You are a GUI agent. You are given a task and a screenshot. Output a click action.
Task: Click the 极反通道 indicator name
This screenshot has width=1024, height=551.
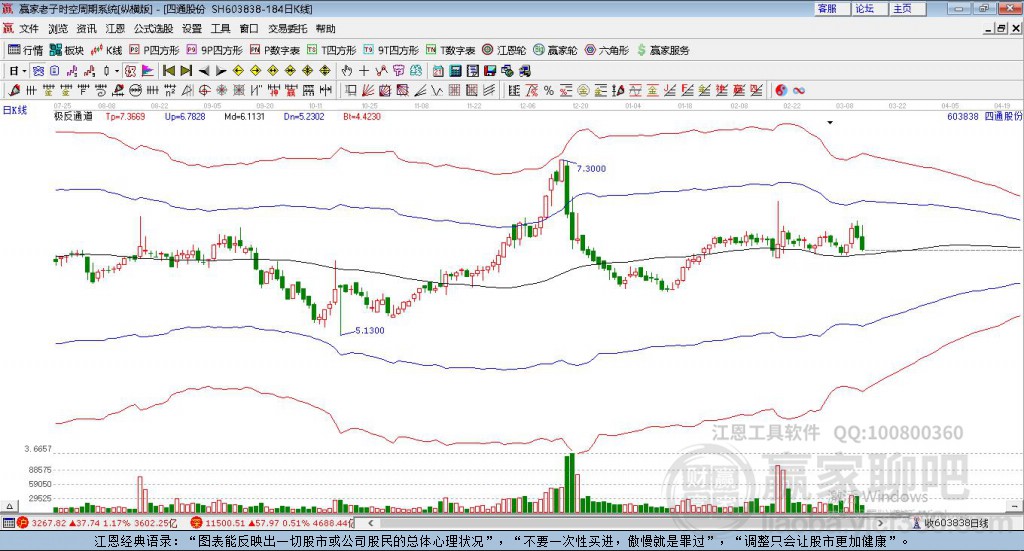click(73, 116)
